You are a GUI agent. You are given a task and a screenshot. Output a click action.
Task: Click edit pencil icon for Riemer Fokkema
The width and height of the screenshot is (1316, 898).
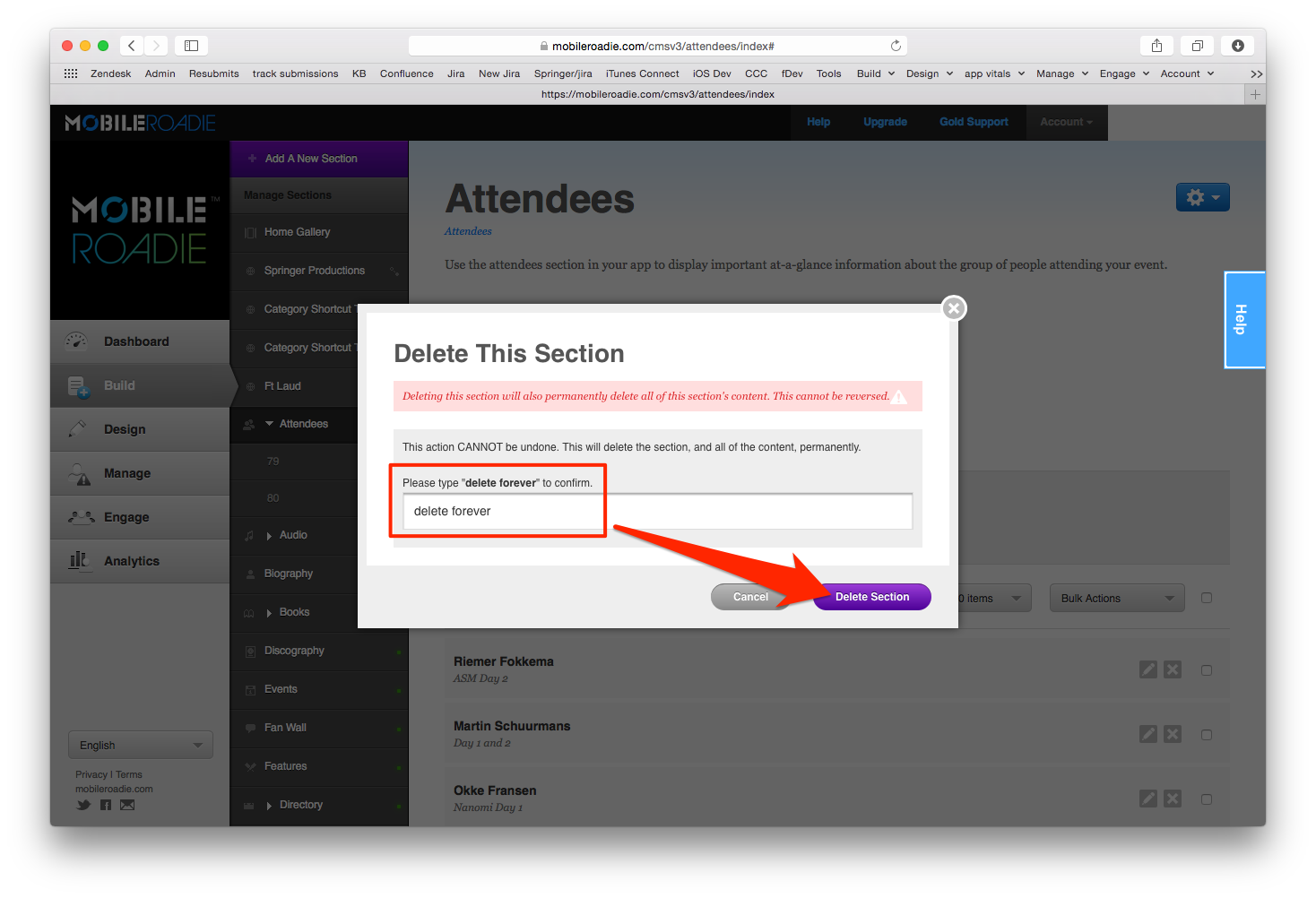tap(1147, 669)
